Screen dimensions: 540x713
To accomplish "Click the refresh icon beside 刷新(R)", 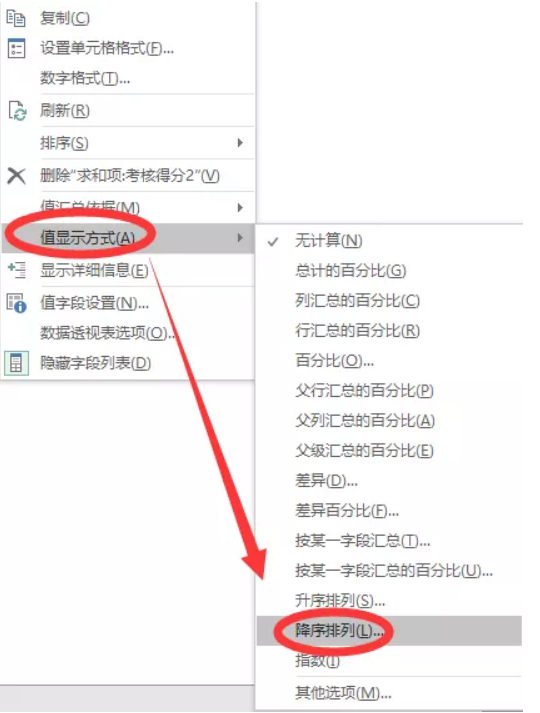I will (x=17, y=110).
